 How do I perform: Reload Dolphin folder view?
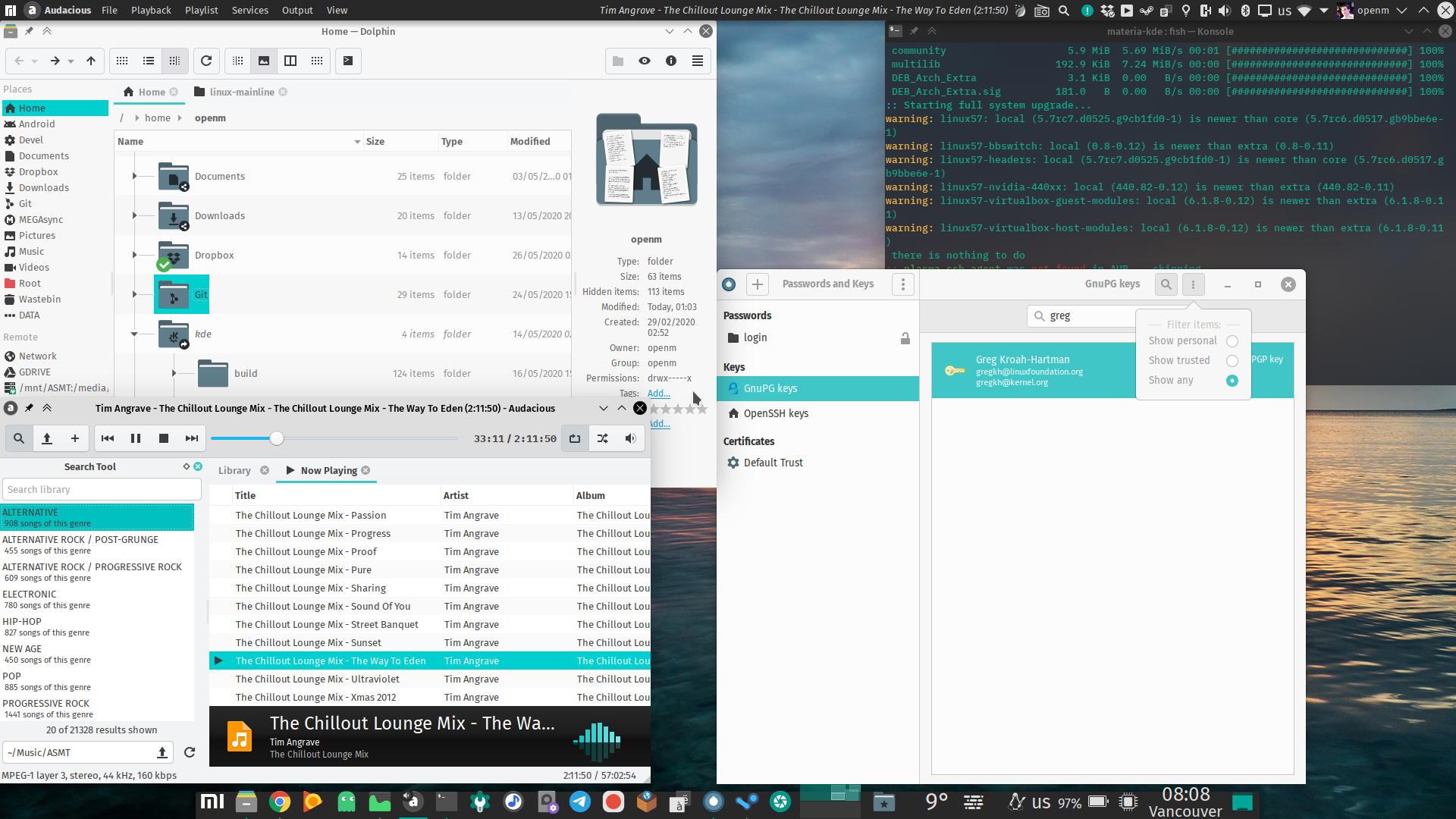(x=206, y=61)
